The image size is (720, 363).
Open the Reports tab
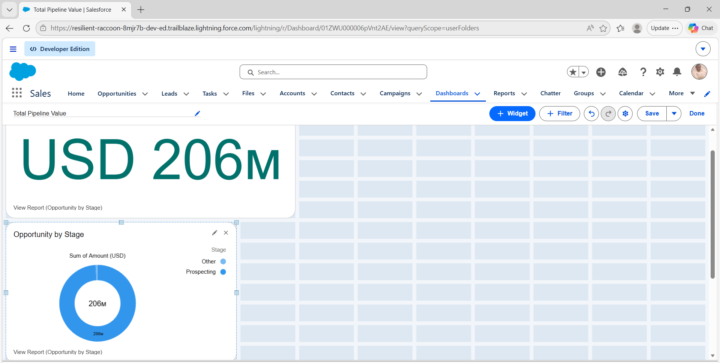pos(504,93)
